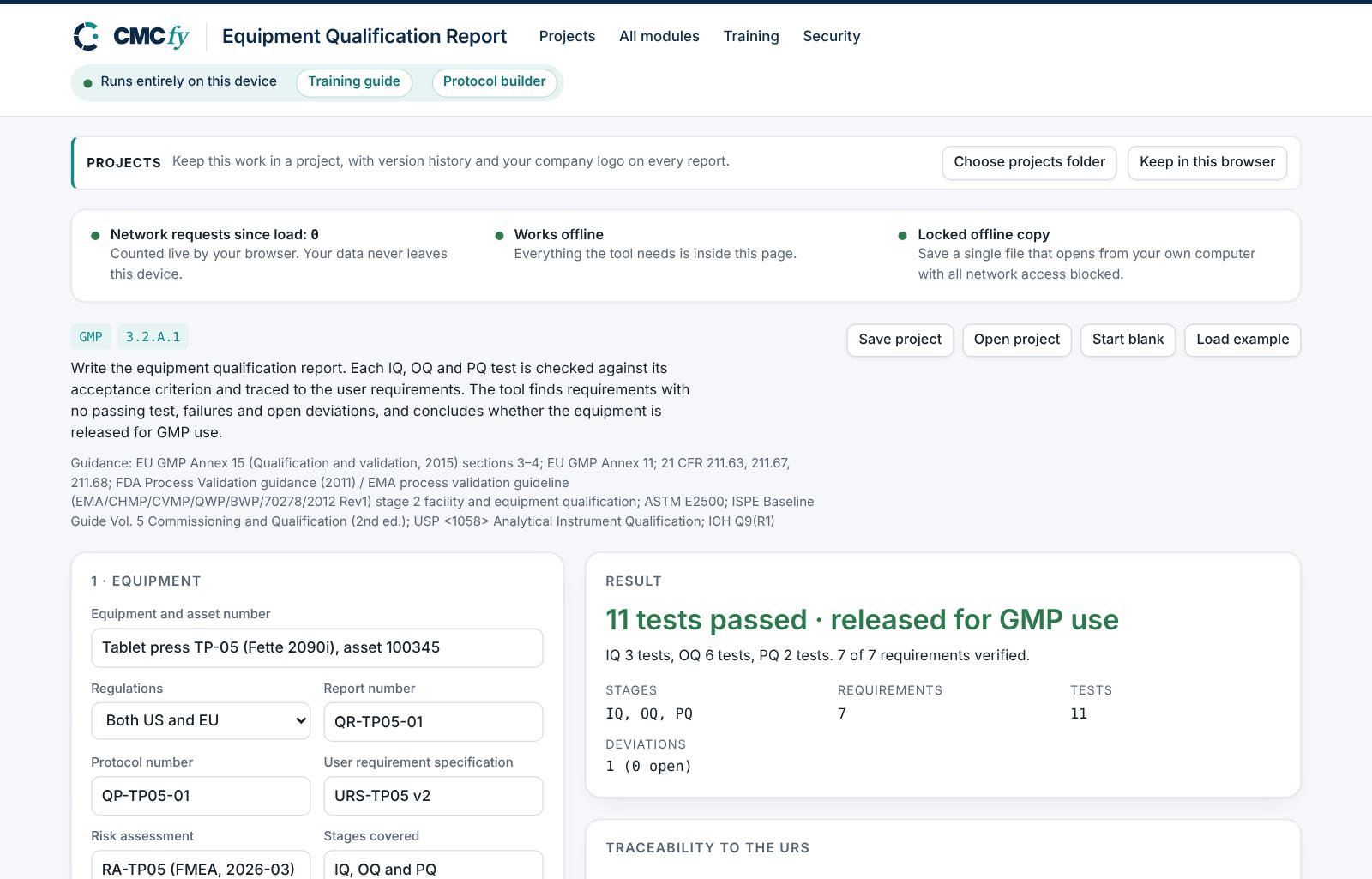
Task: Click the 3.2.A.1 tag
Action: click(x=153, y=337)
